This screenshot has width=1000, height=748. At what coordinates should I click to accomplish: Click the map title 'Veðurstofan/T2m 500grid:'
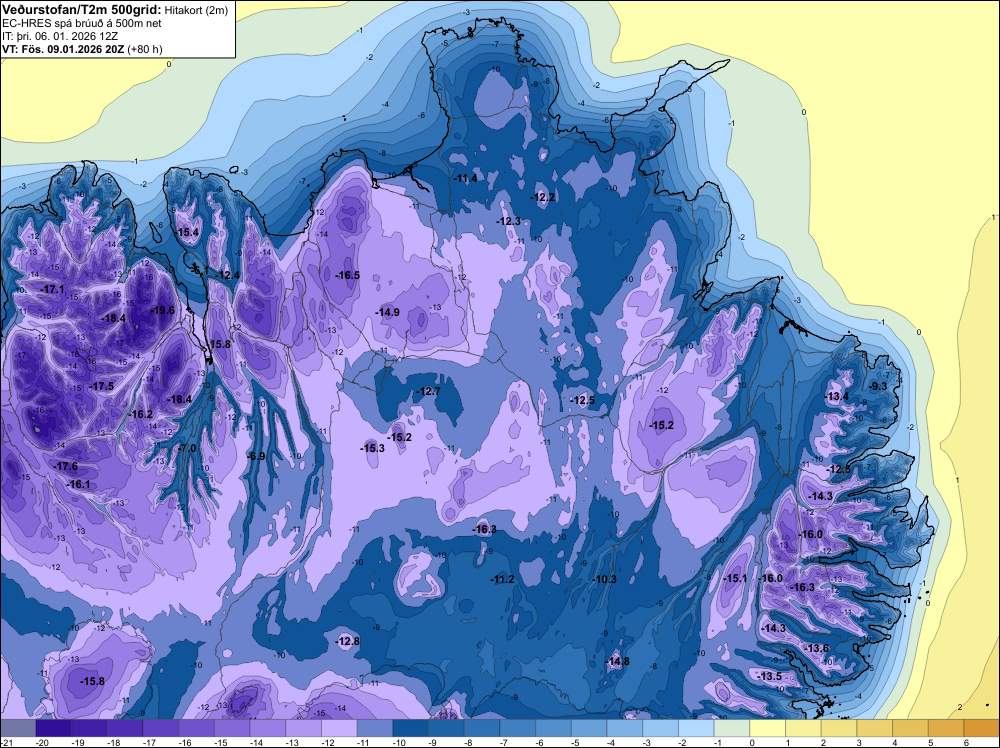(x=82, y=9)
